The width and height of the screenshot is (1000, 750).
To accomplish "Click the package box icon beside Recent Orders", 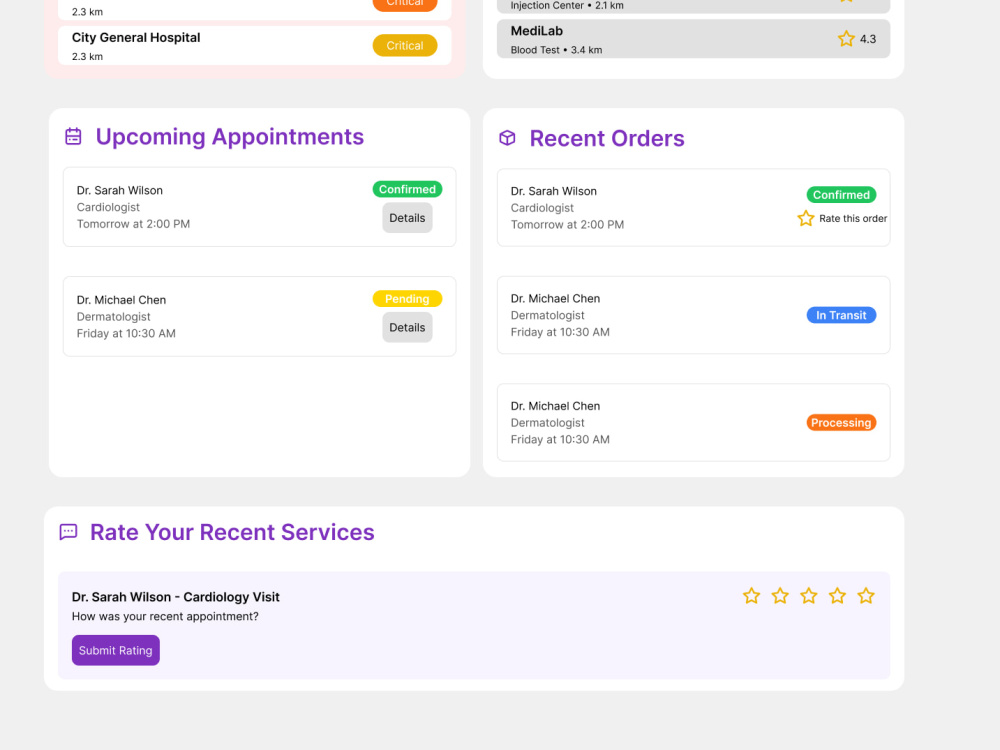I will coord(507,138).
